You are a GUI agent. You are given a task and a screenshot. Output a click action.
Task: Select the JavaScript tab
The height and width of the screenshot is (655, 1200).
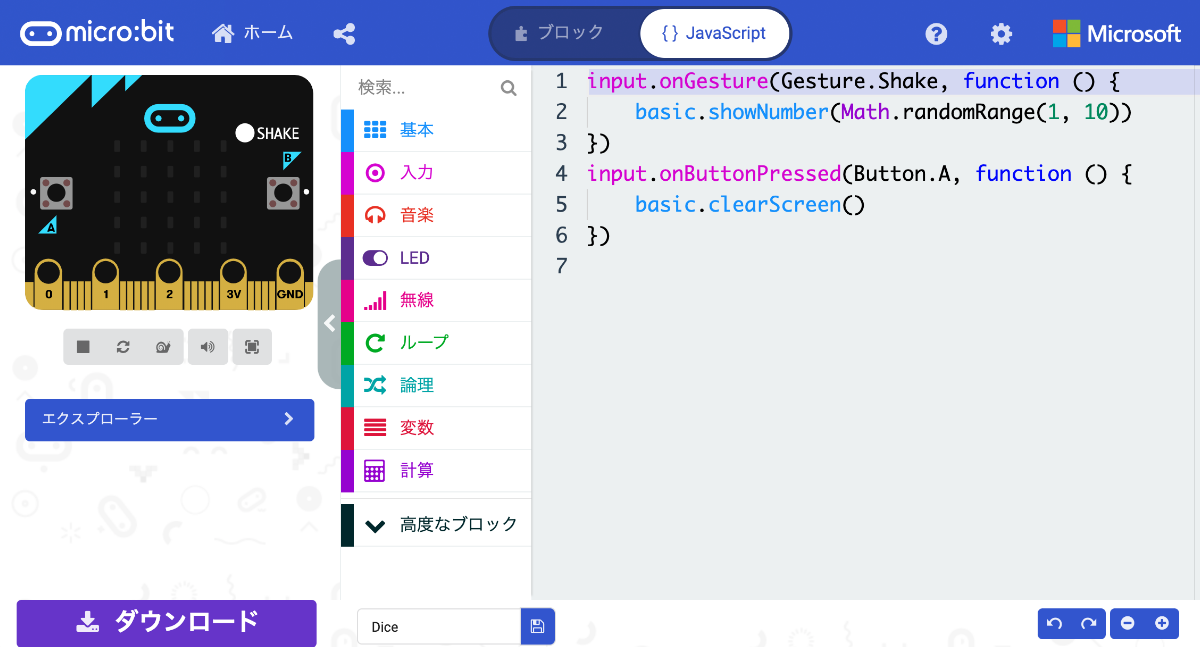(x=714, y=32)
